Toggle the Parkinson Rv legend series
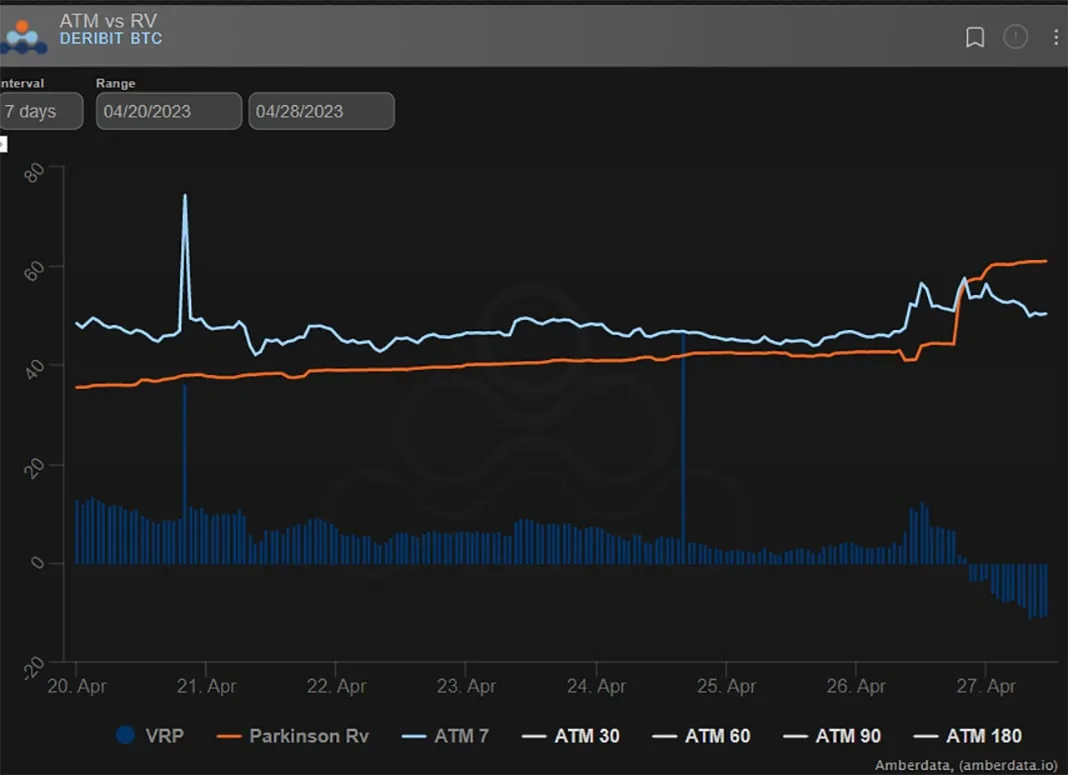This screenshot has width=1068, height=775. [292, 736]
